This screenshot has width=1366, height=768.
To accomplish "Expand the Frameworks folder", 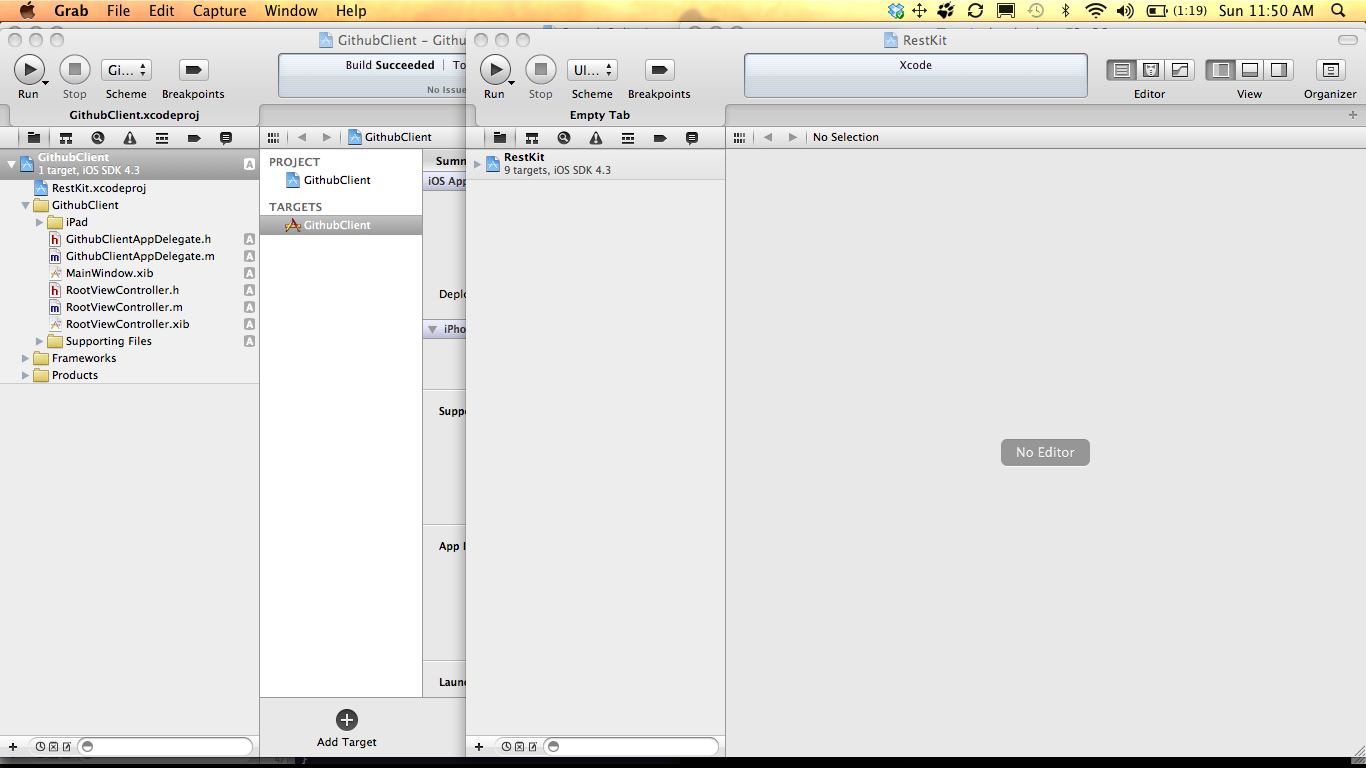I will [26, 358].
